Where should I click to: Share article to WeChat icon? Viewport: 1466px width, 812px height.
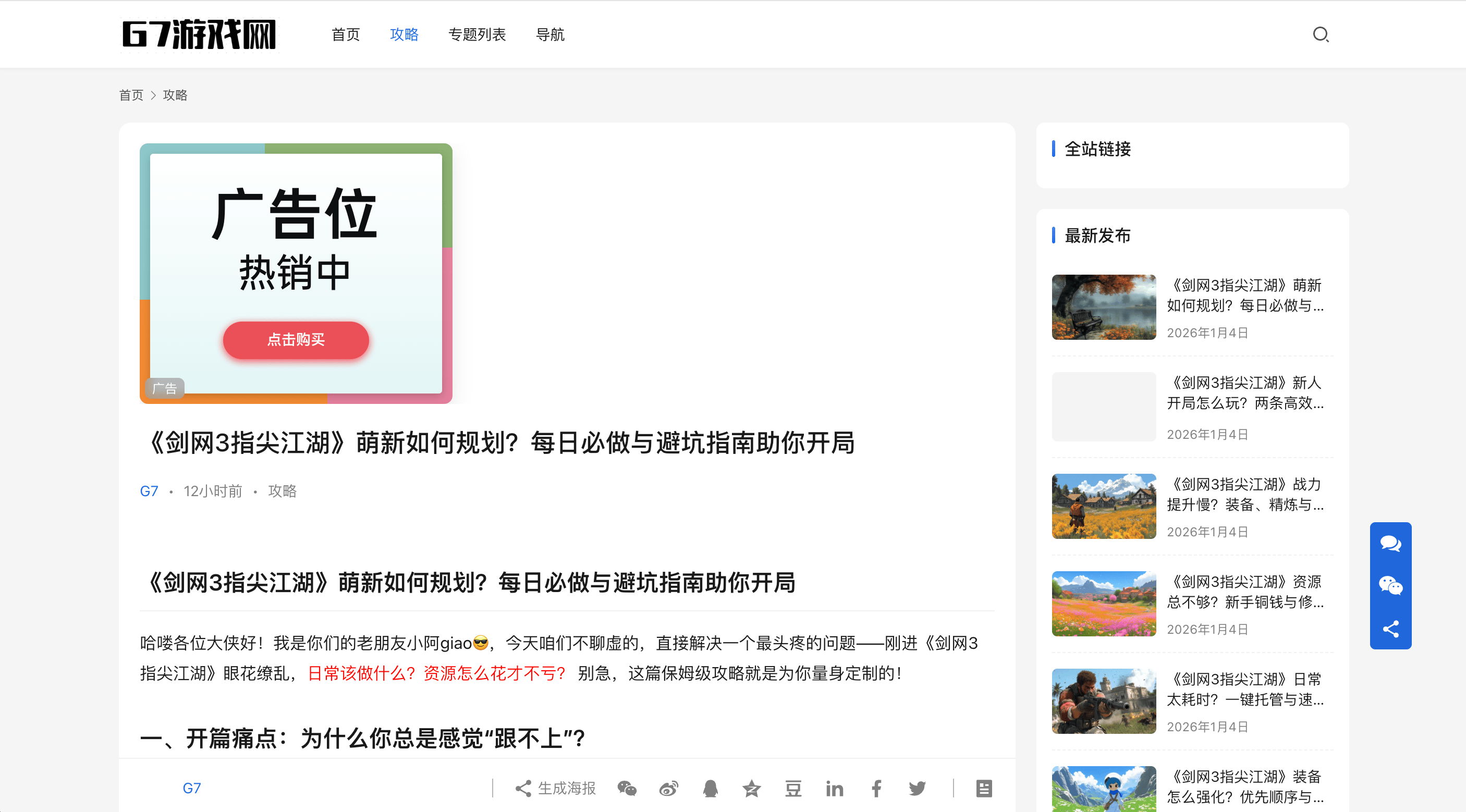[627, 788]
